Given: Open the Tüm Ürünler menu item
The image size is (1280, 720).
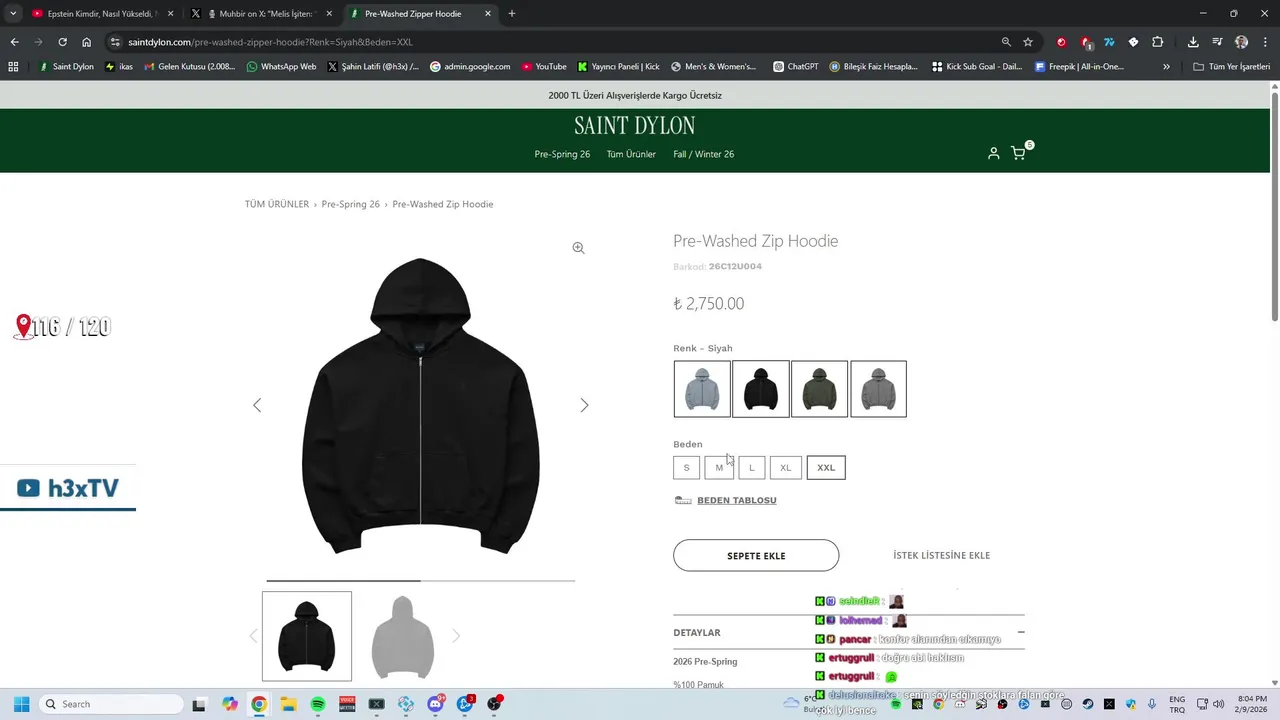Looking at the screenshot, I should pyautogui.click(x=631, y=154).
